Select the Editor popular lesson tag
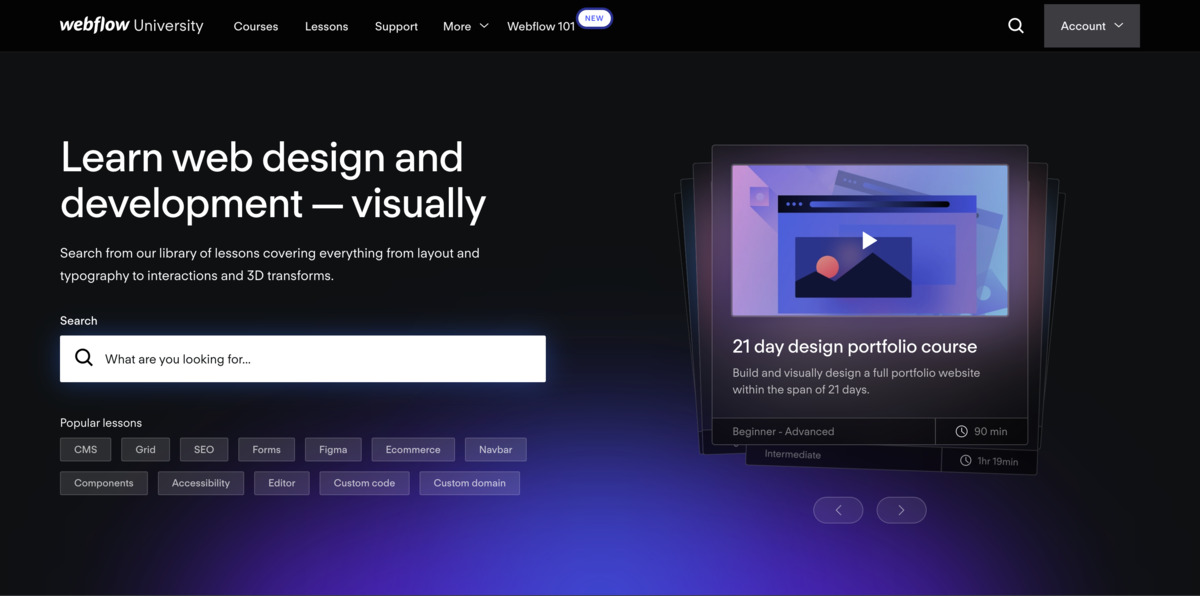Viewport: 1200px width, 596px height. click(282, 483)
